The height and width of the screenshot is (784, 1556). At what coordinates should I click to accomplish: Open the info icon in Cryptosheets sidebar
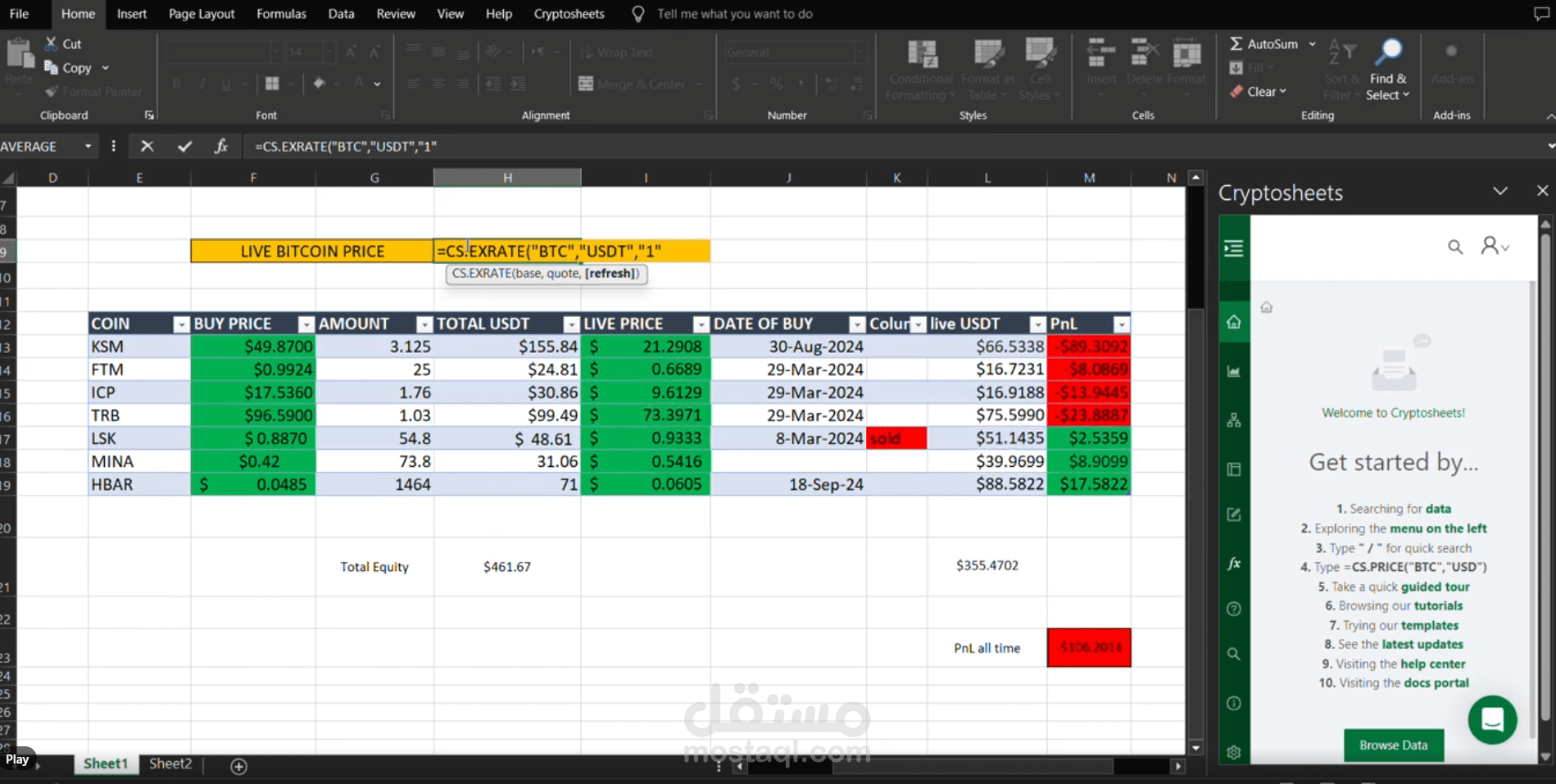tap(1234, 703)
